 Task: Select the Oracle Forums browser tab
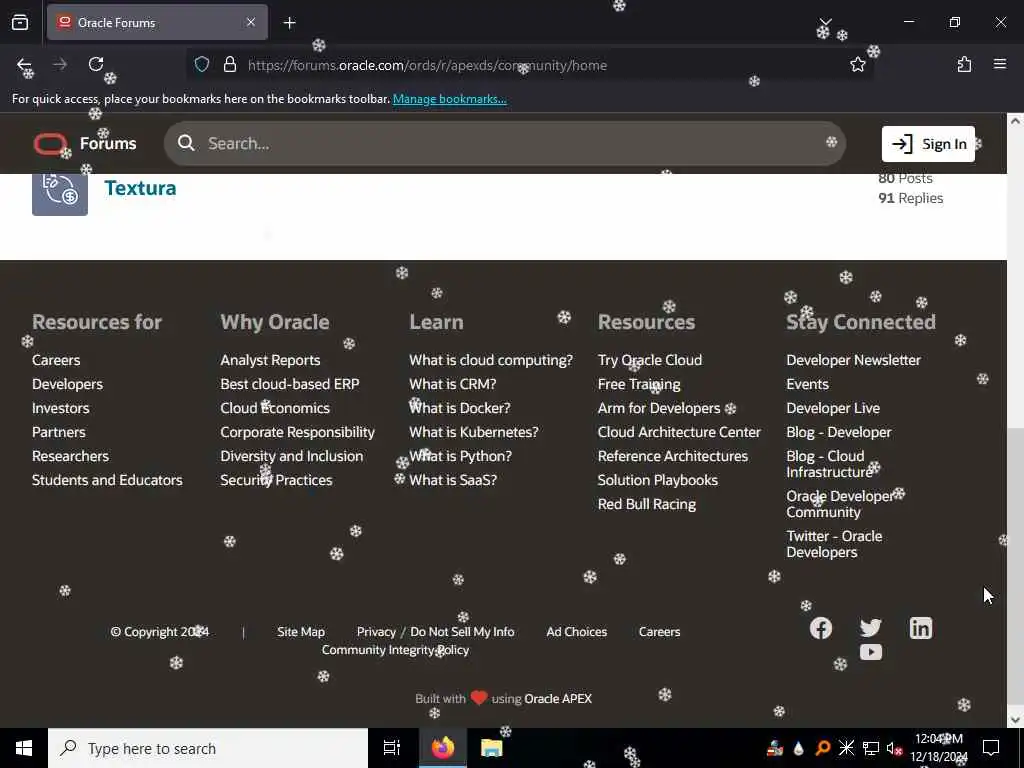(x=157, y=22)
